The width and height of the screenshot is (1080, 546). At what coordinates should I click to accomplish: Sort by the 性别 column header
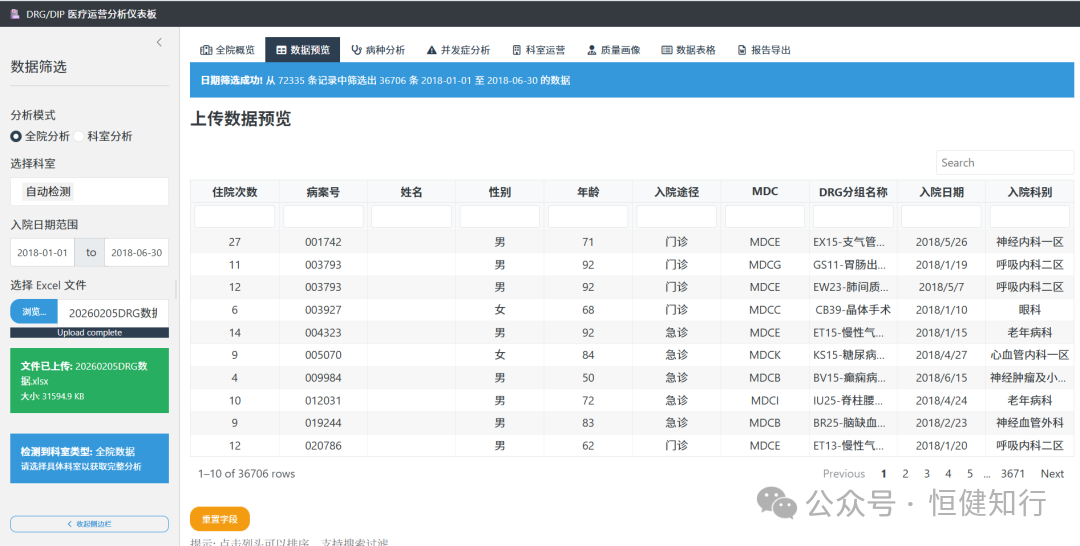(500, 192)
